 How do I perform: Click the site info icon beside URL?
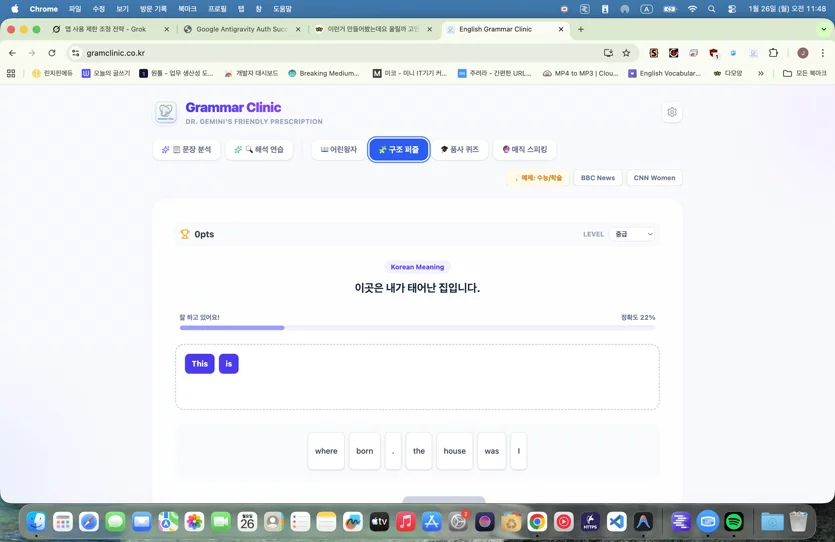pyautogui.click(x=76, y=53)
